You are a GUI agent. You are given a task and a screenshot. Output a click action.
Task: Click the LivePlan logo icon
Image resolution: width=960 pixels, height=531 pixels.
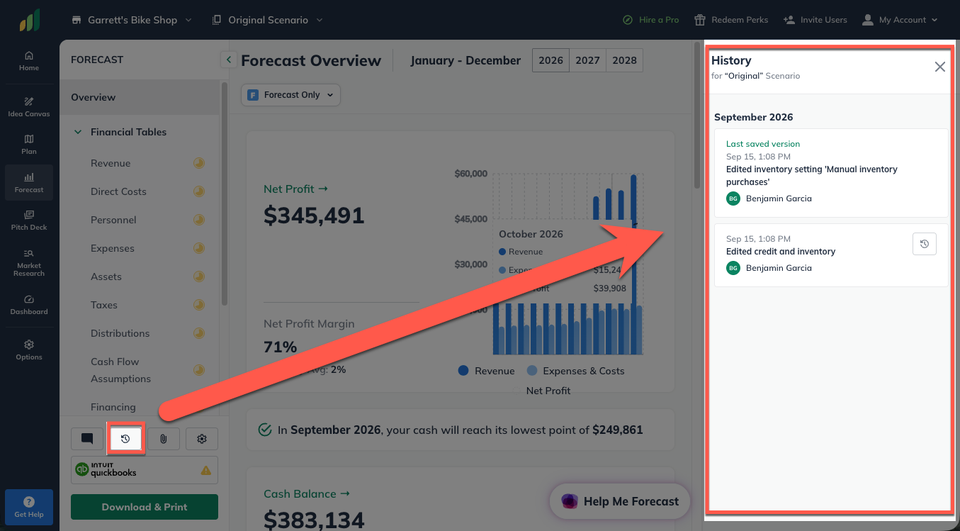click(29, 20)
